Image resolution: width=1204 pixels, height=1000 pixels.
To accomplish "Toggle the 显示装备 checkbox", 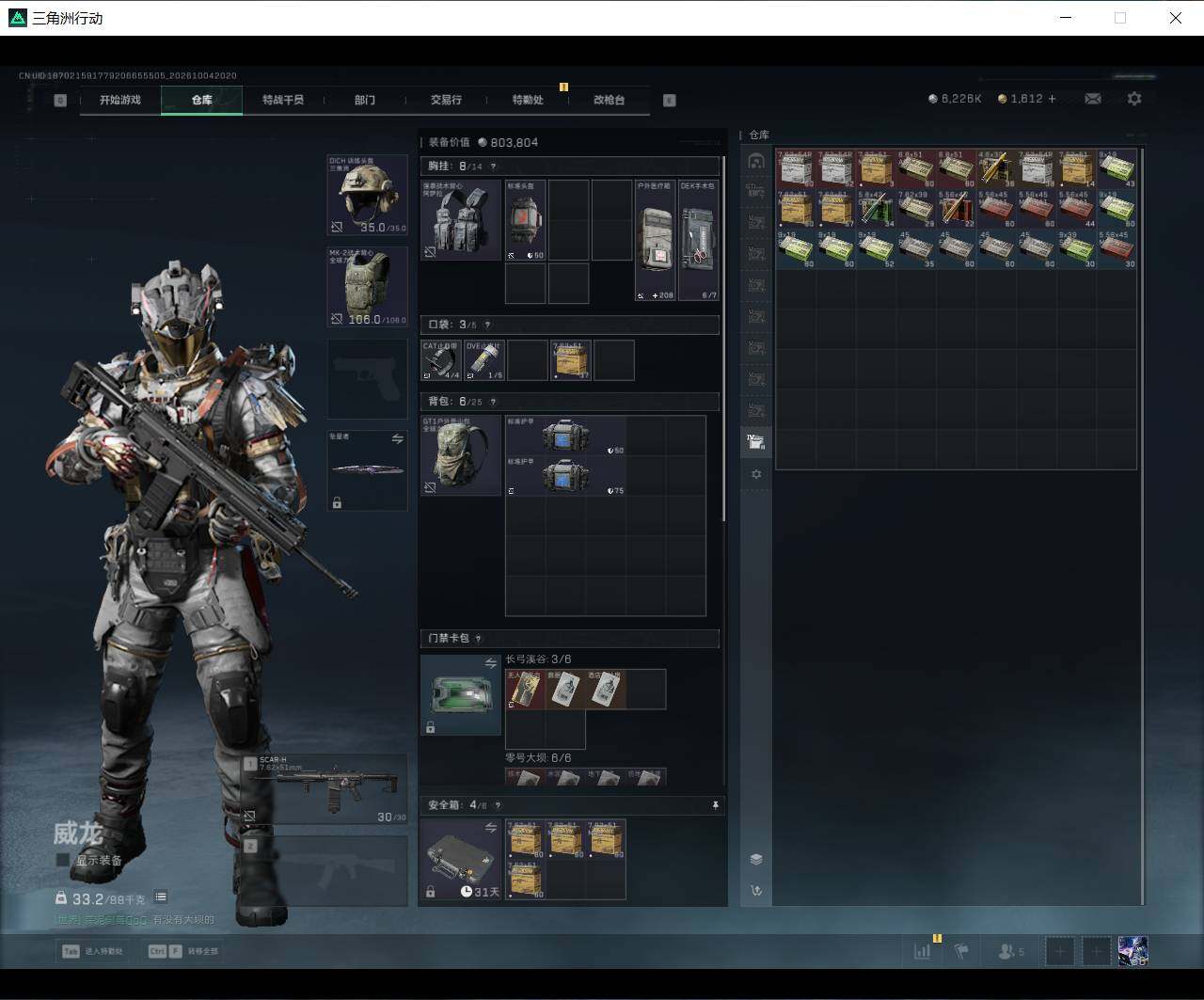I will tap(63, 860).
